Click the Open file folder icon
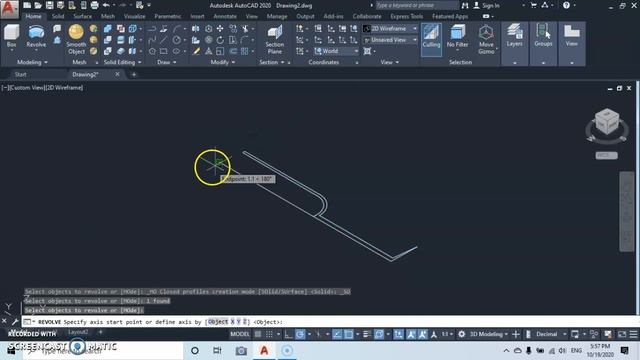Image resolution: width=640 pixels, height=360 pixels. pos(38,5)
